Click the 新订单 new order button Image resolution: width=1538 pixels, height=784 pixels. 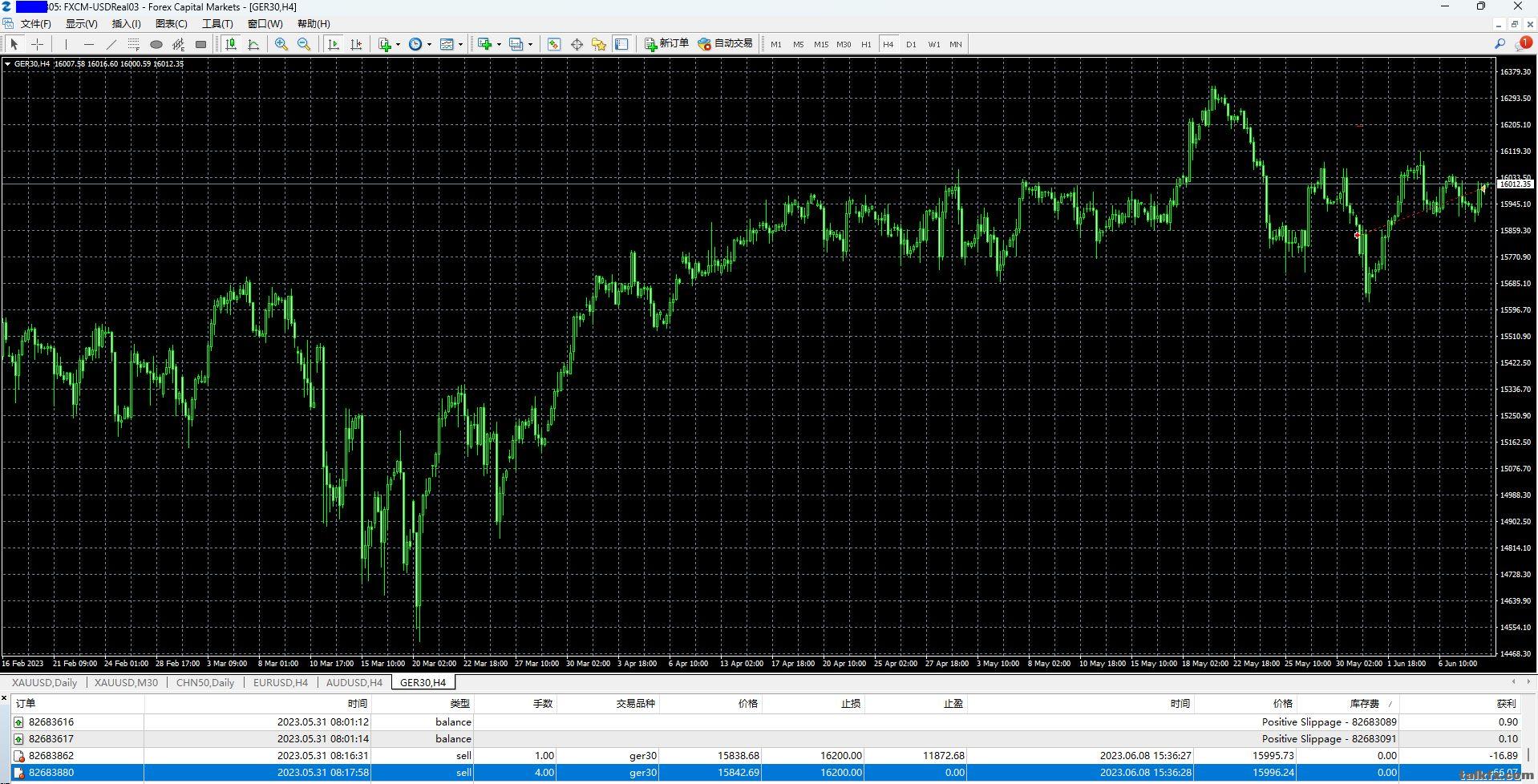click(x=666, y=44)
